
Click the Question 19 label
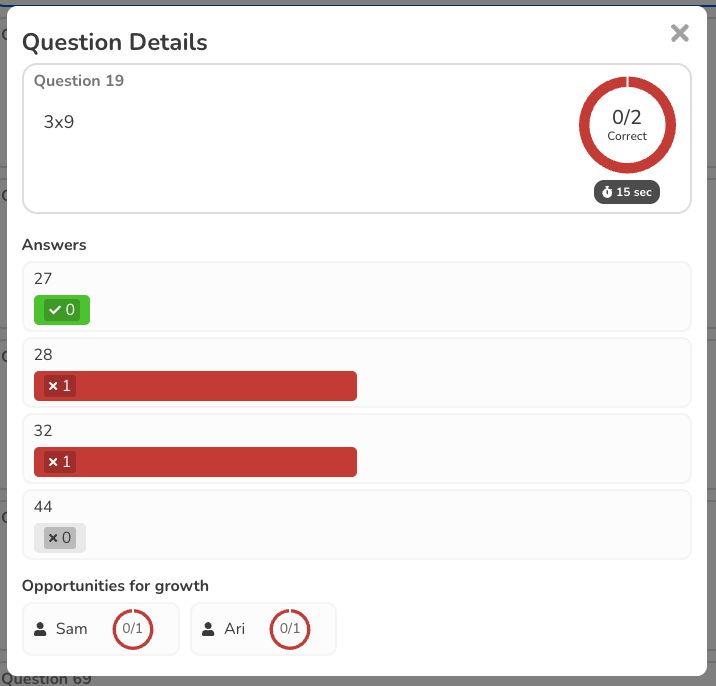click(x=79, y=81)
